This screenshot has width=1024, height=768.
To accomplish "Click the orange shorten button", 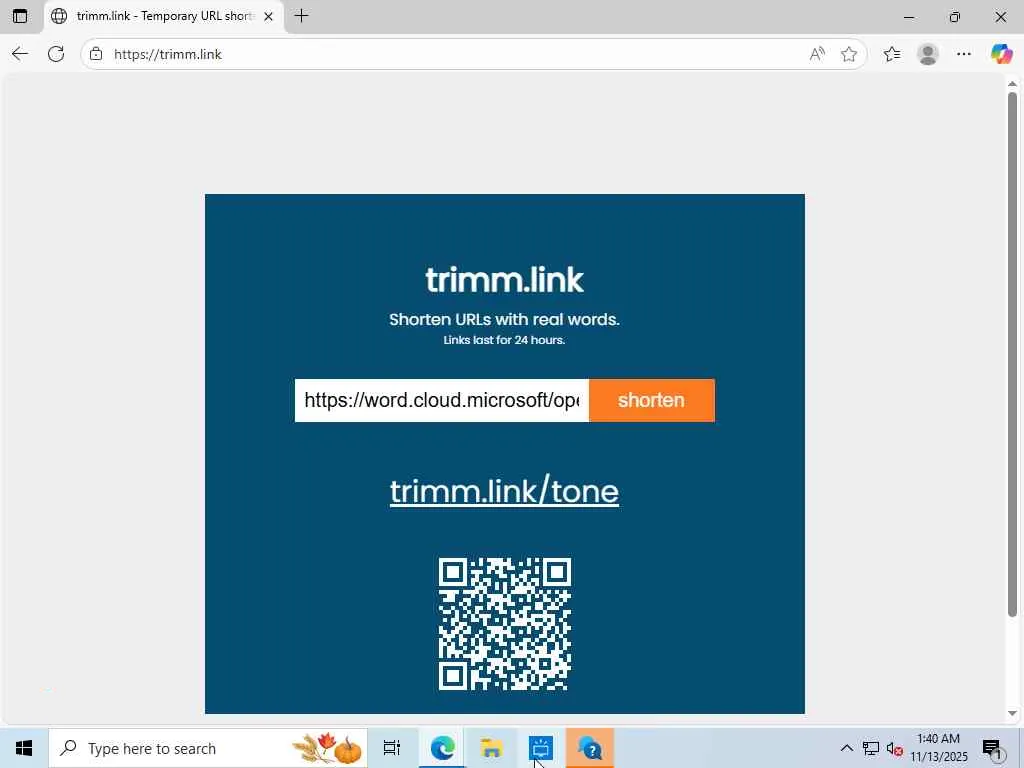I will point(652,400).
